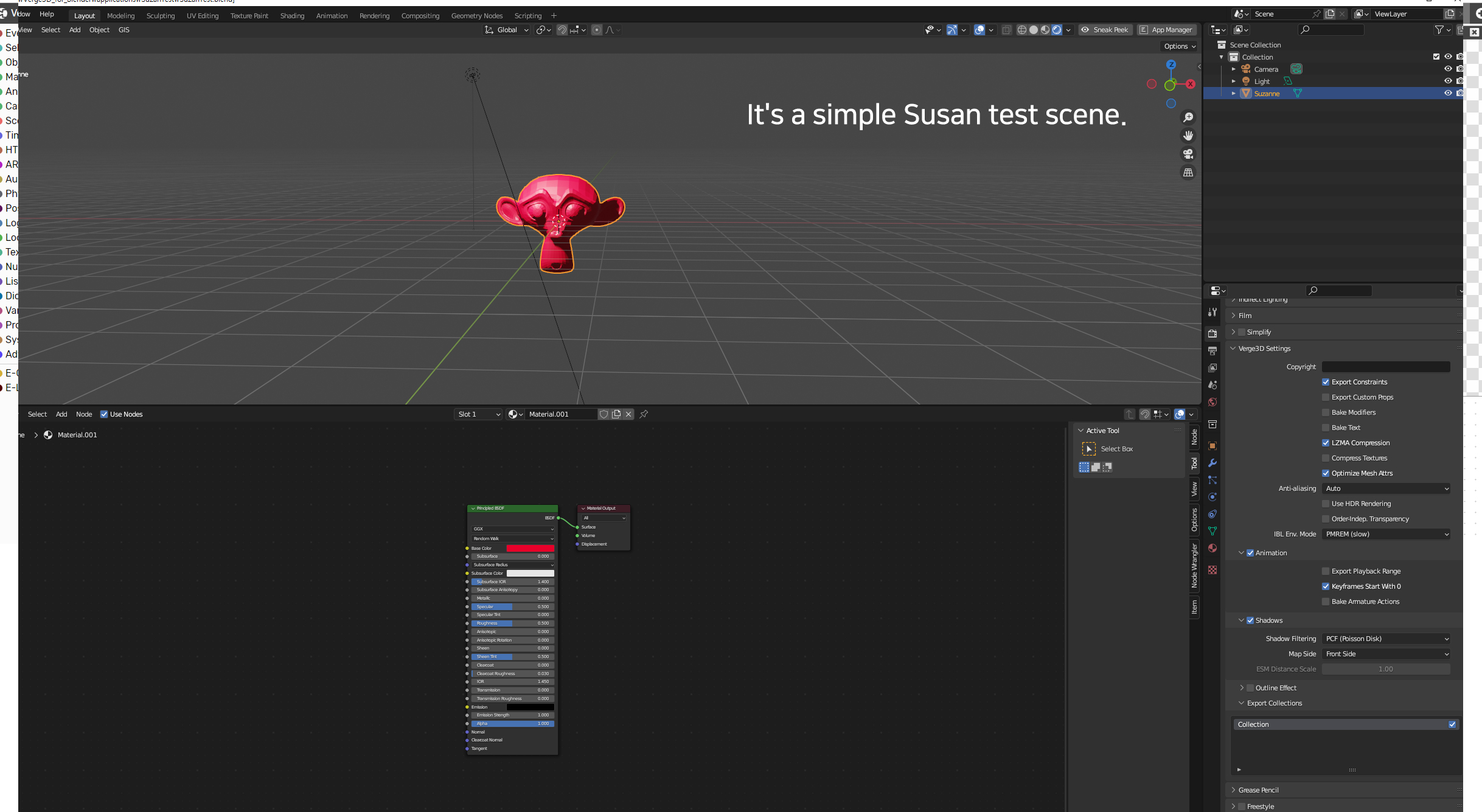
Task: Open the GIS menu
Action: coord(123,30)
